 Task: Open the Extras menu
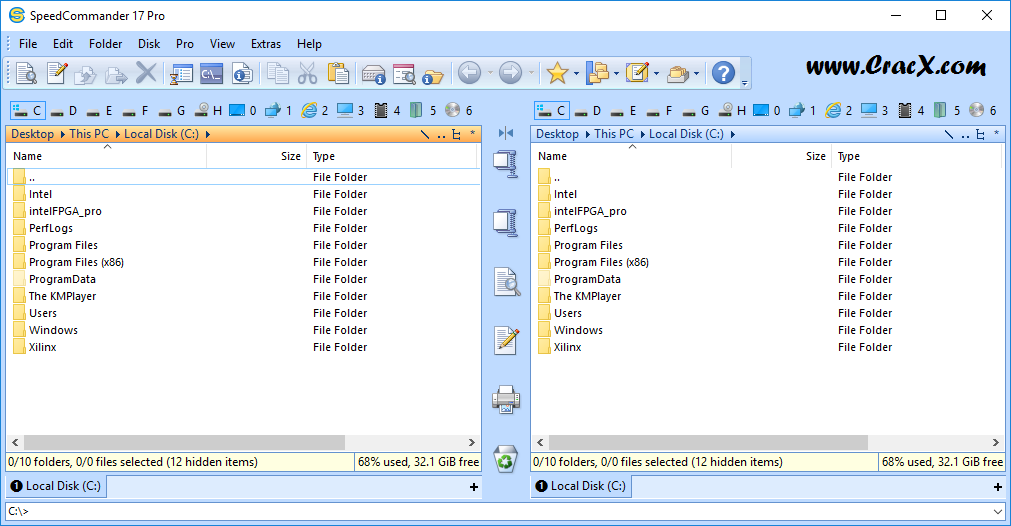(x=266, y=44)
